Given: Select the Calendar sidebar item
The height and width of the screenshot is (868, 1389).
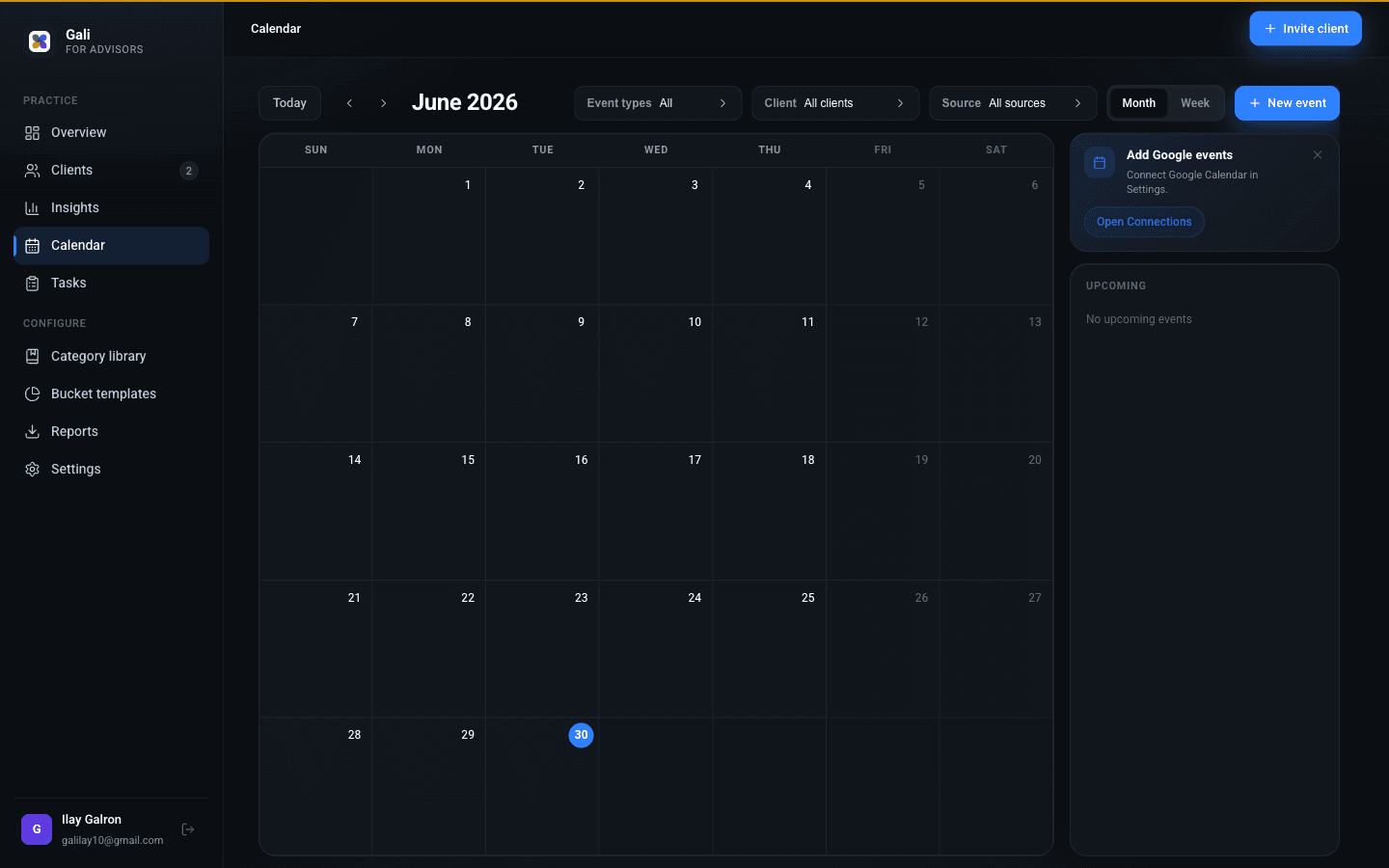Looking at the screenshot, I should [x=111, y=245].
